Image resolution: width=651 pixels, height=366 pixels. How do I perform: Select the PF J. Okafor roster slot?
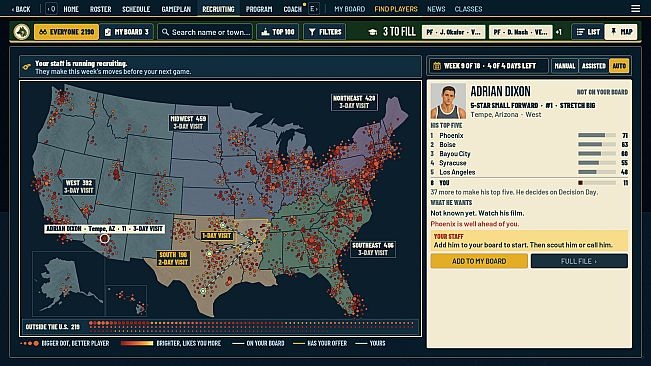[x=453, y=32]
